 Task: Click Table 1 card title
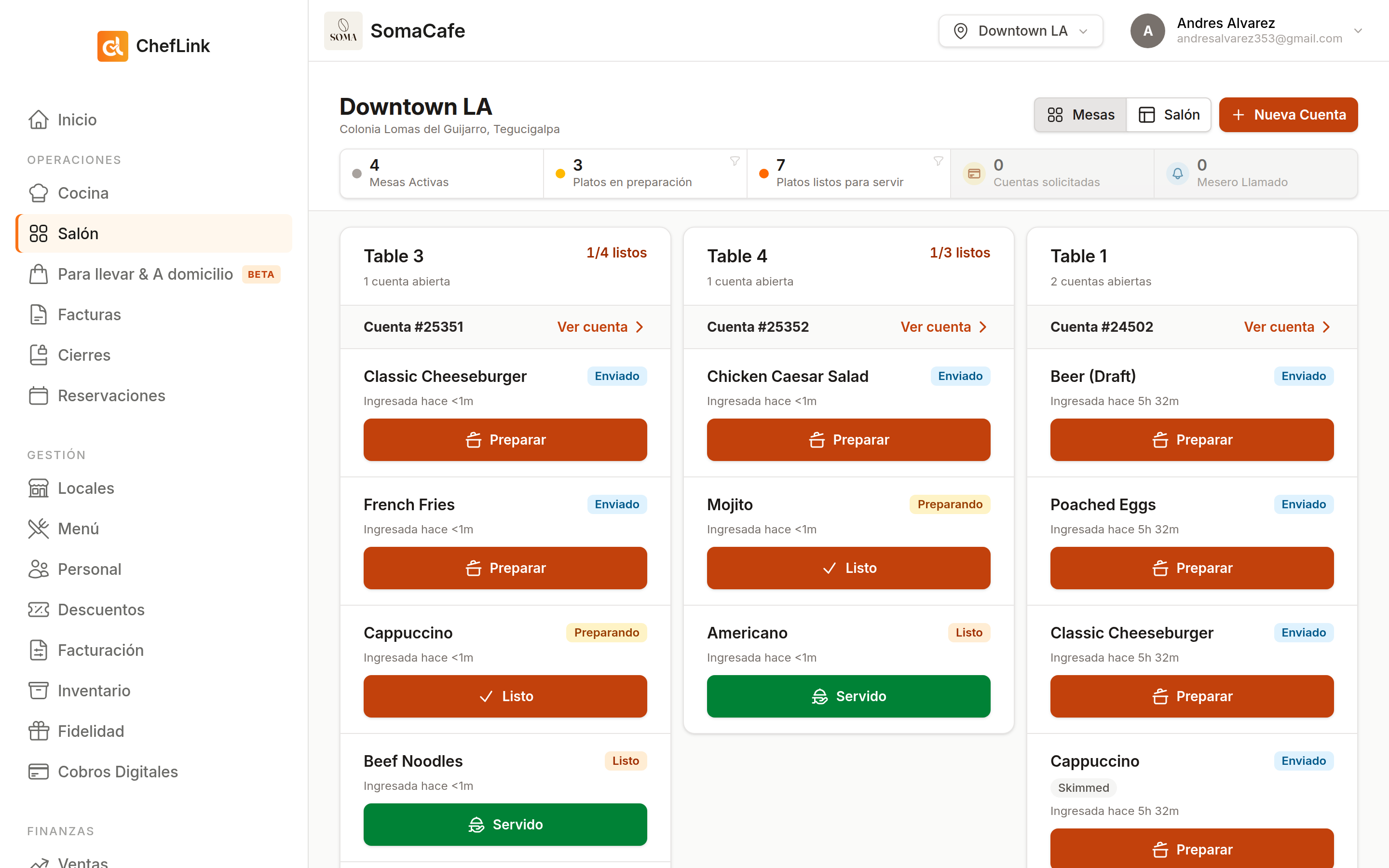coord(1079,256)
